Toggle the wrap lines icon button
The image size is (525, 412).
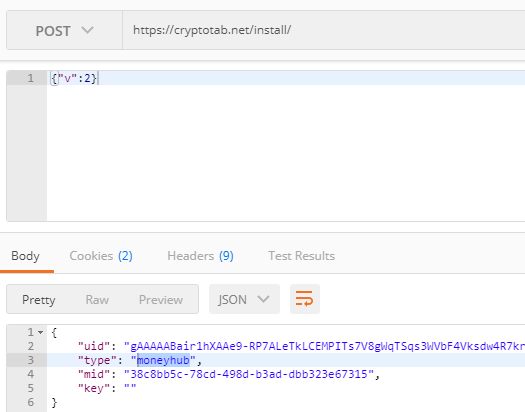pos(305,299)
